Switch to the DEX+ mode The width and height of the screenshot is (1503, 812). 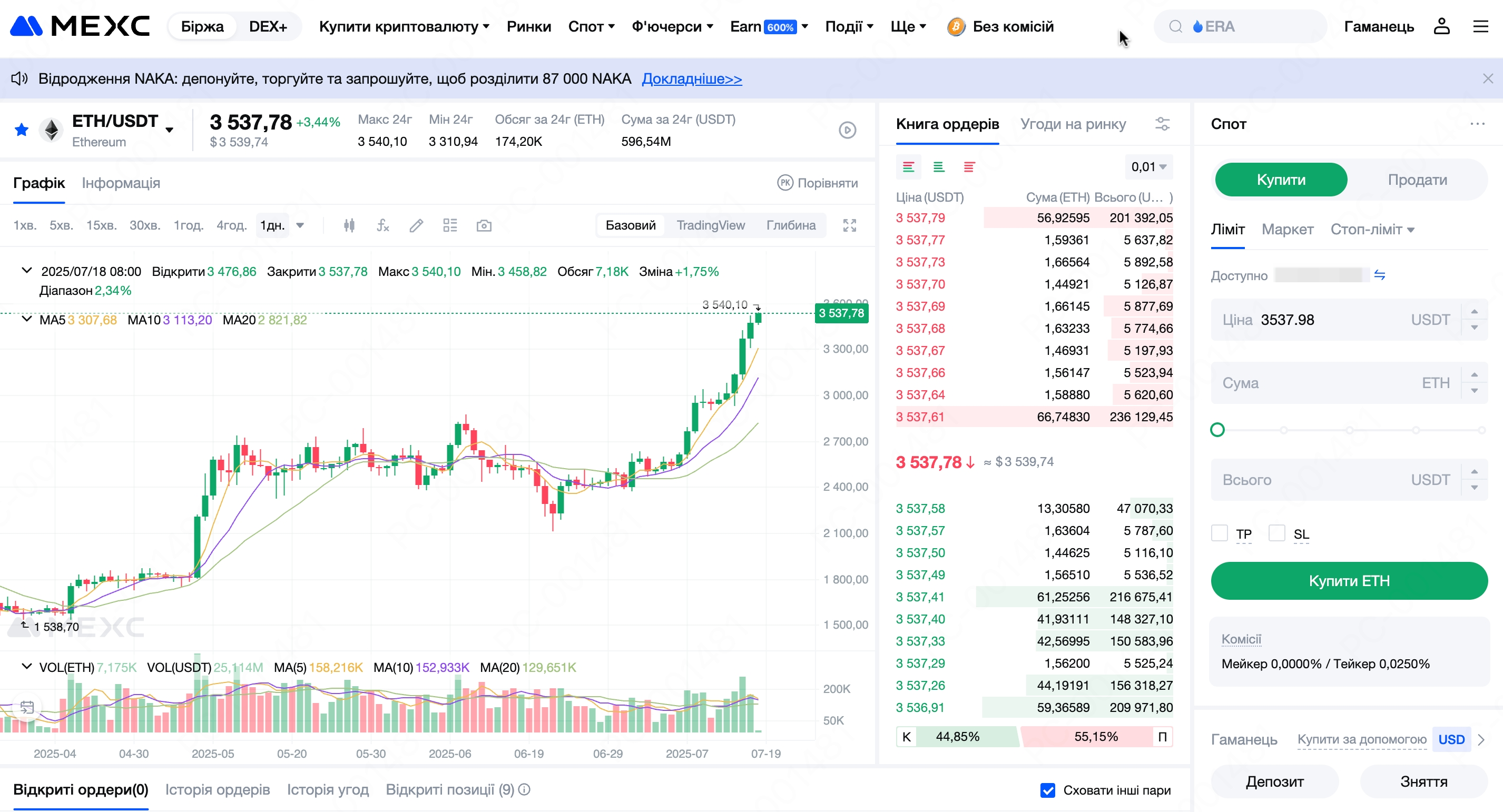pos(268,26)
